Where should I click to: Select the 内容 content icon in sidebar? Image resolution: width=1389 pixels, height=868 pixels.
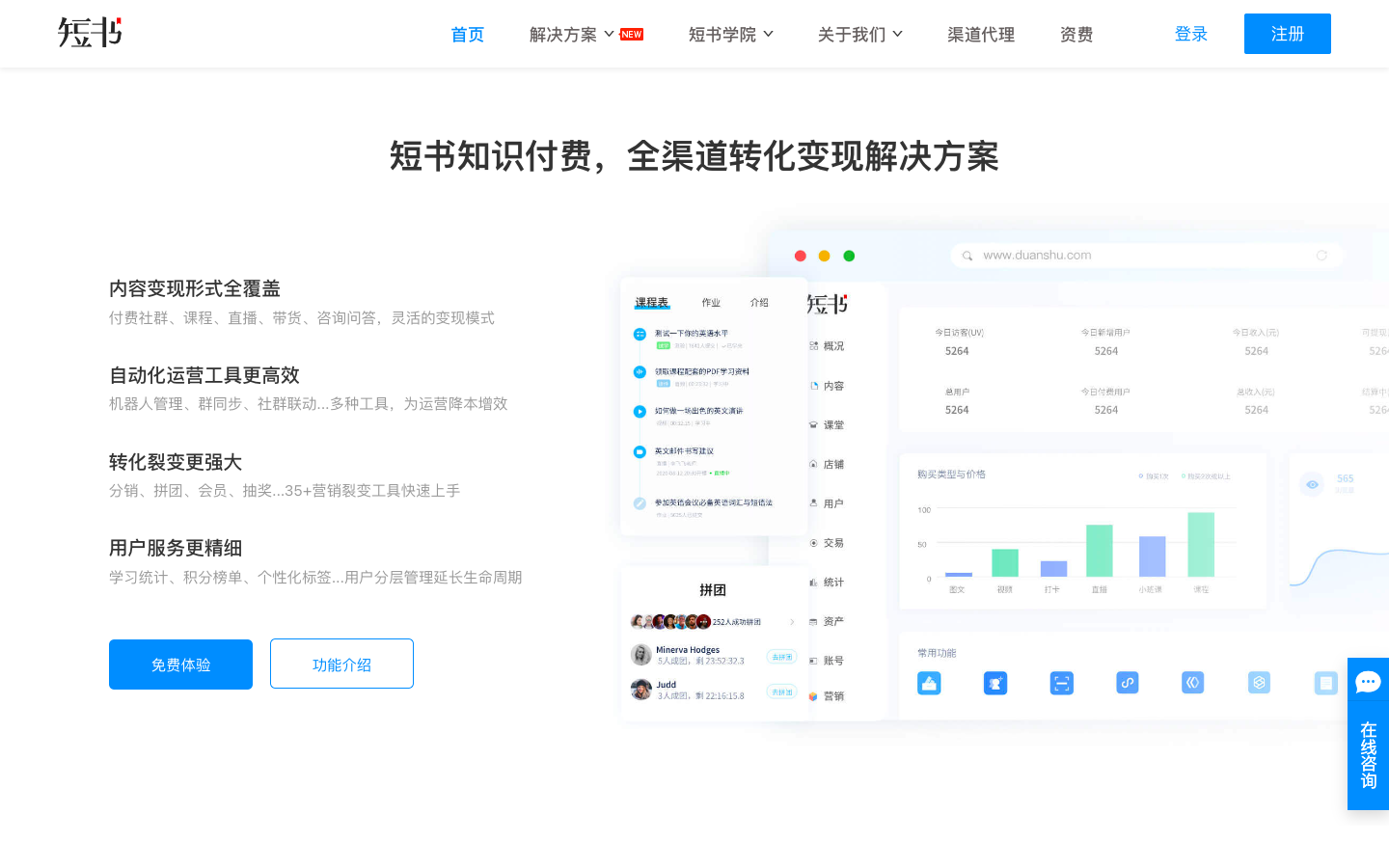[815, 386]
